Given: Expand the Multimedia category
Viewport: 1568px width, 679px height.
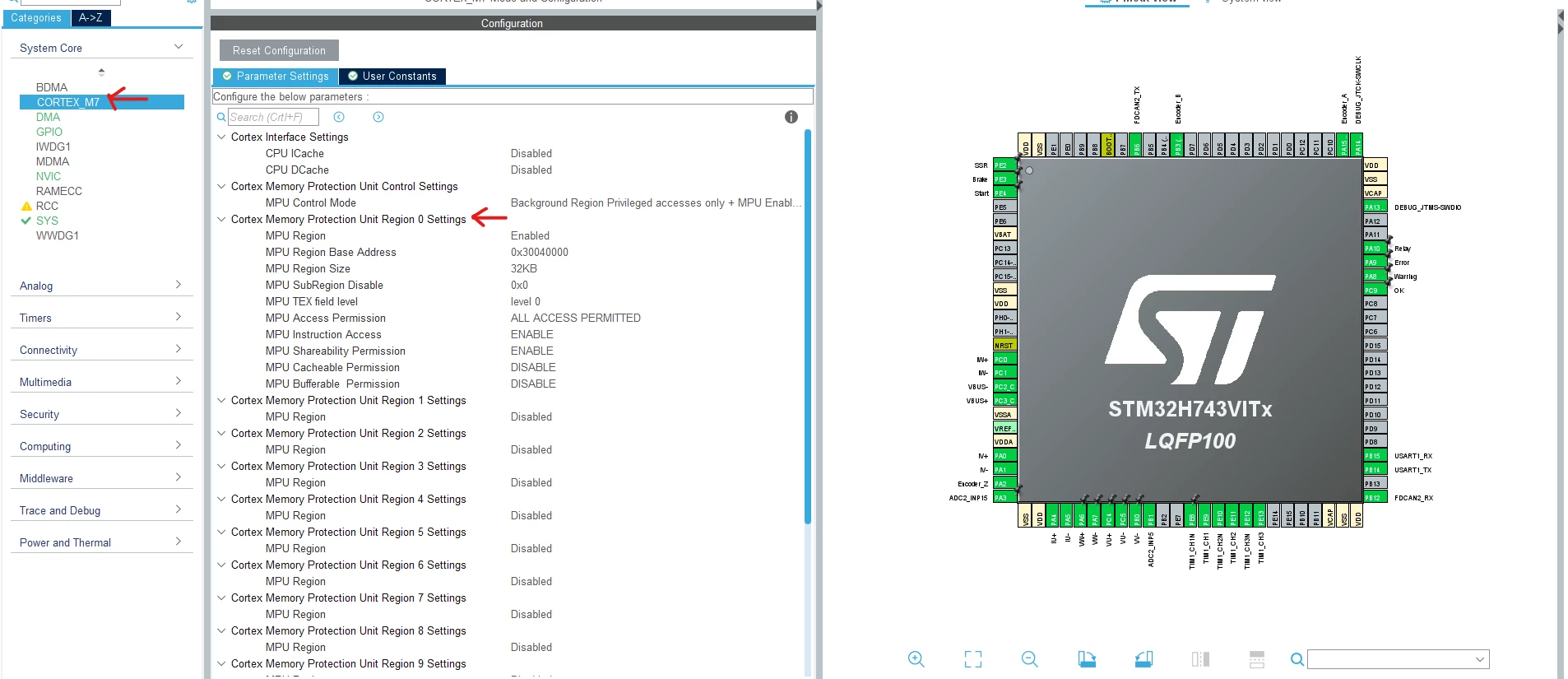Looking at the screenshot, I should (179, 381).
